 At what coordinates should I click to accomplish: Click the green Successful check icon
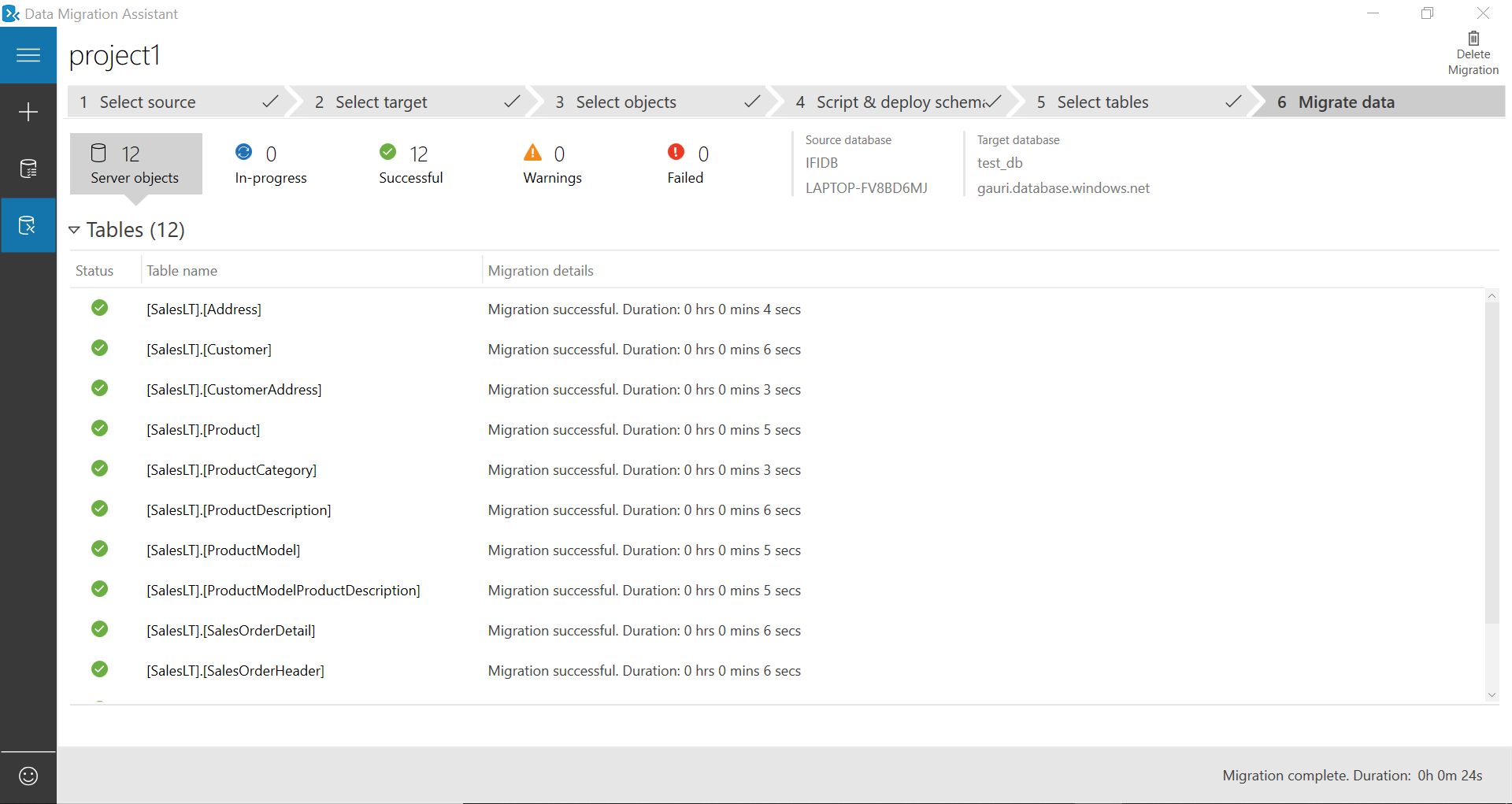tap(387, 152)
